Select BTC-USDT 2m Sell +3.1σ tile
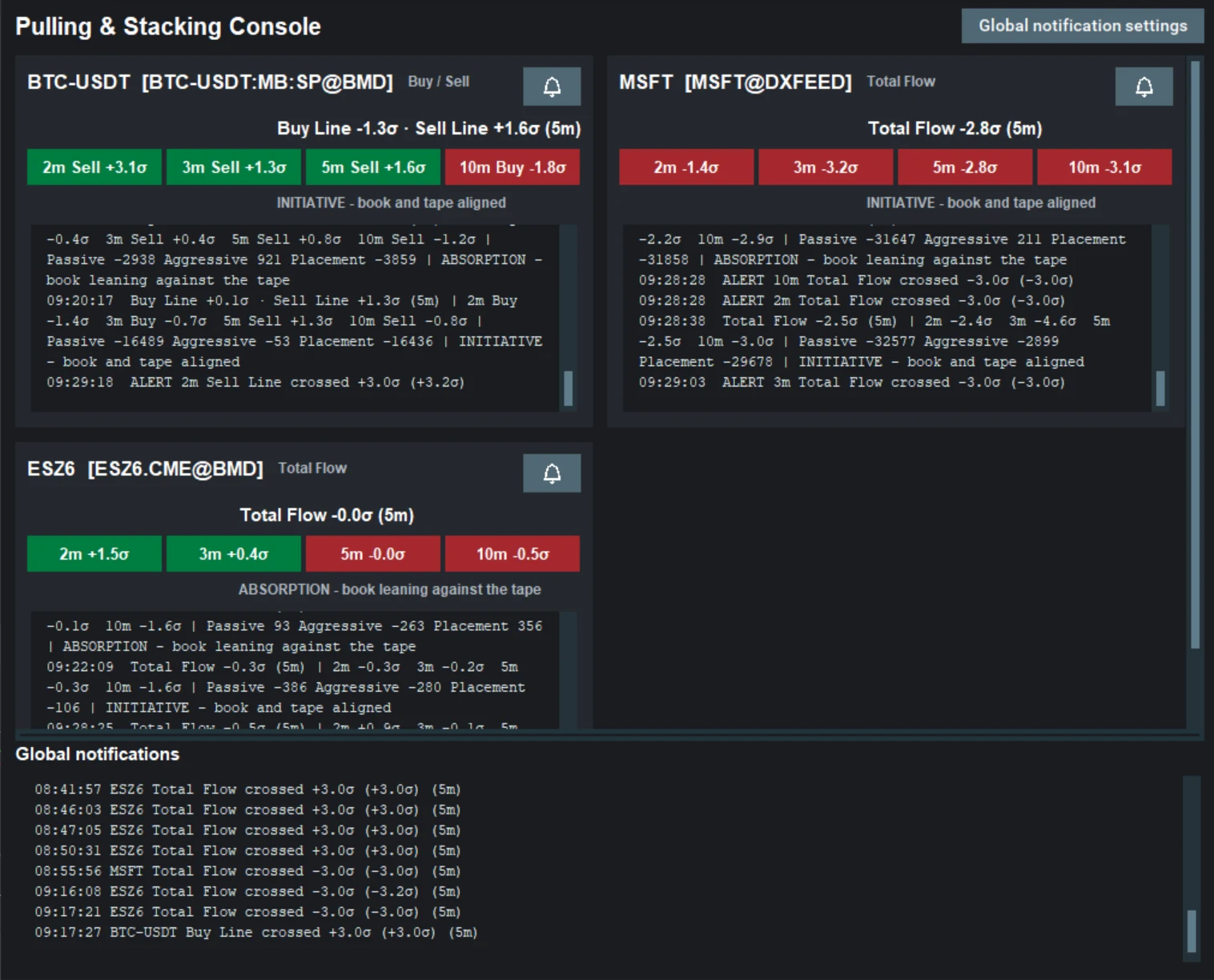The image size is (1214, 980). point(94,167)
